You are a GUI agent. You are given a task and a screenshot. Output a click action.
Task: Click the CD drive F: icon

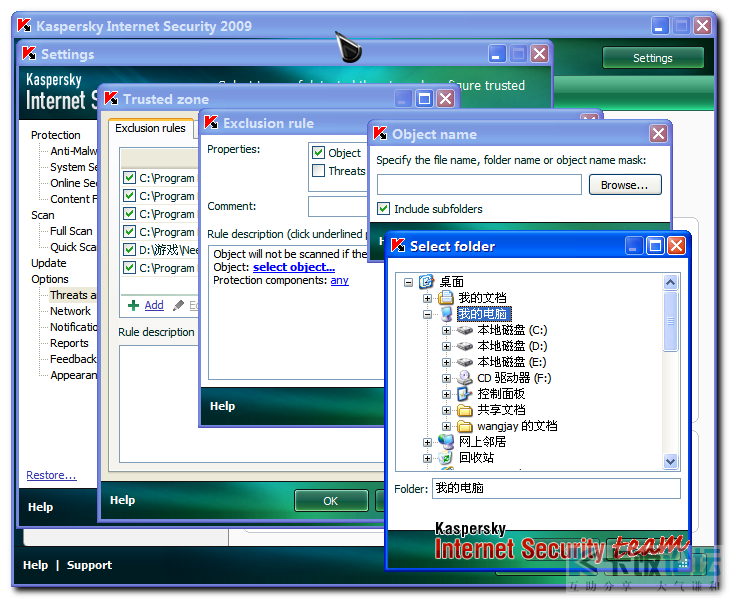click(x=464, y=378)
